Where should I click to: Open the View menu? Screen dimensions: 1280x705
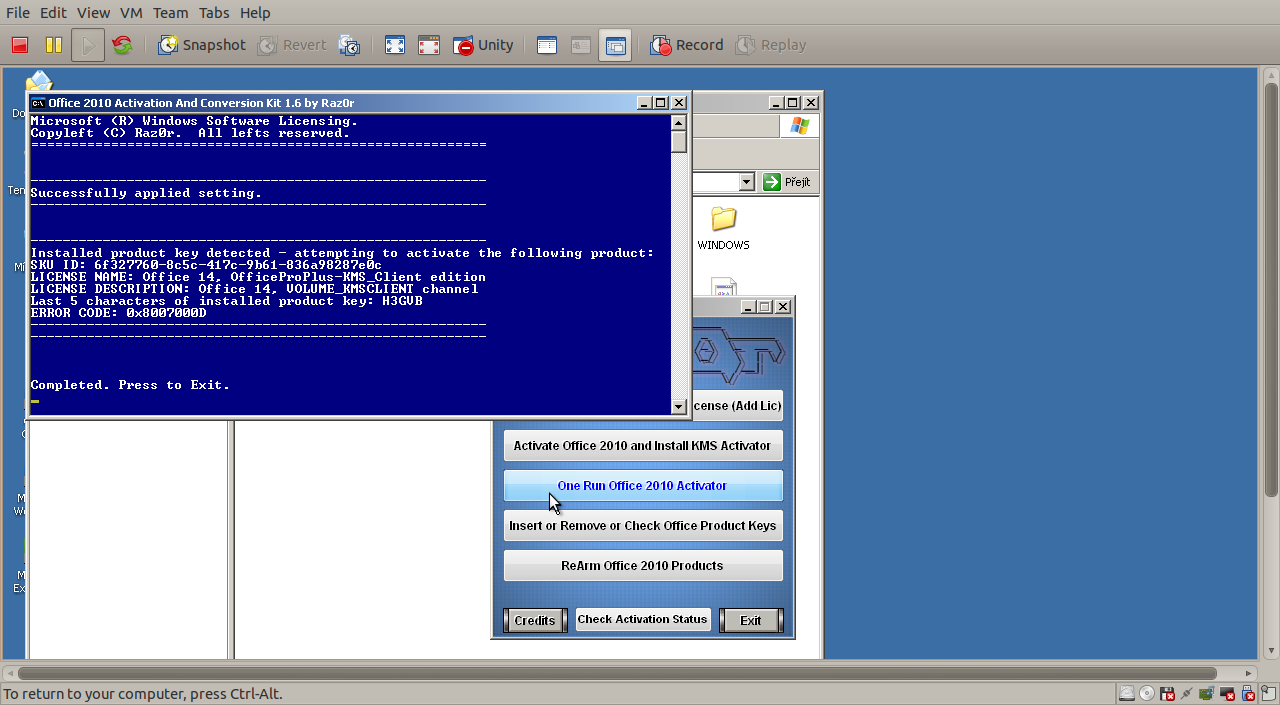93,13
